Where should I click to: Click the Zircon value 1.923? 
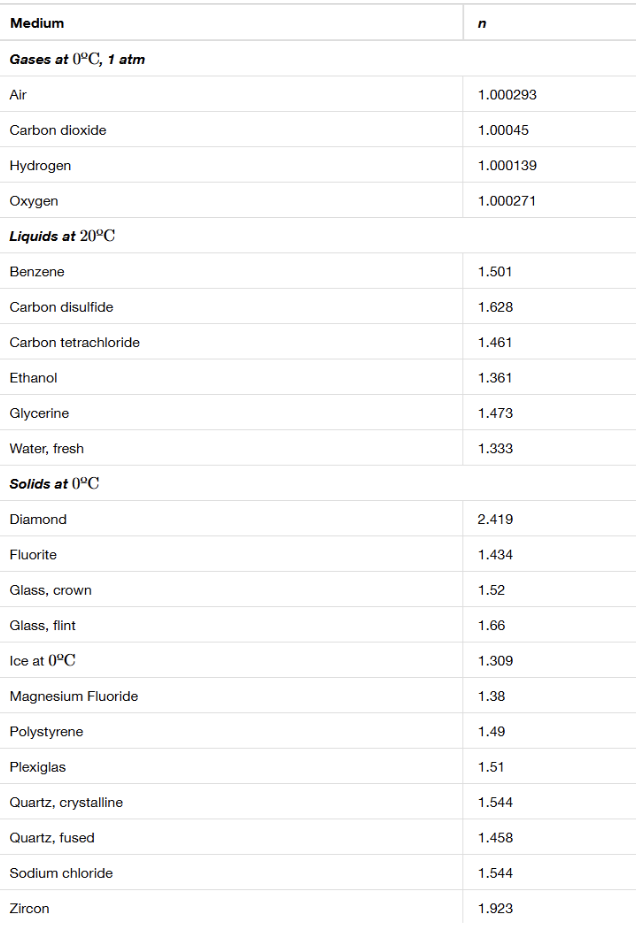495,909
